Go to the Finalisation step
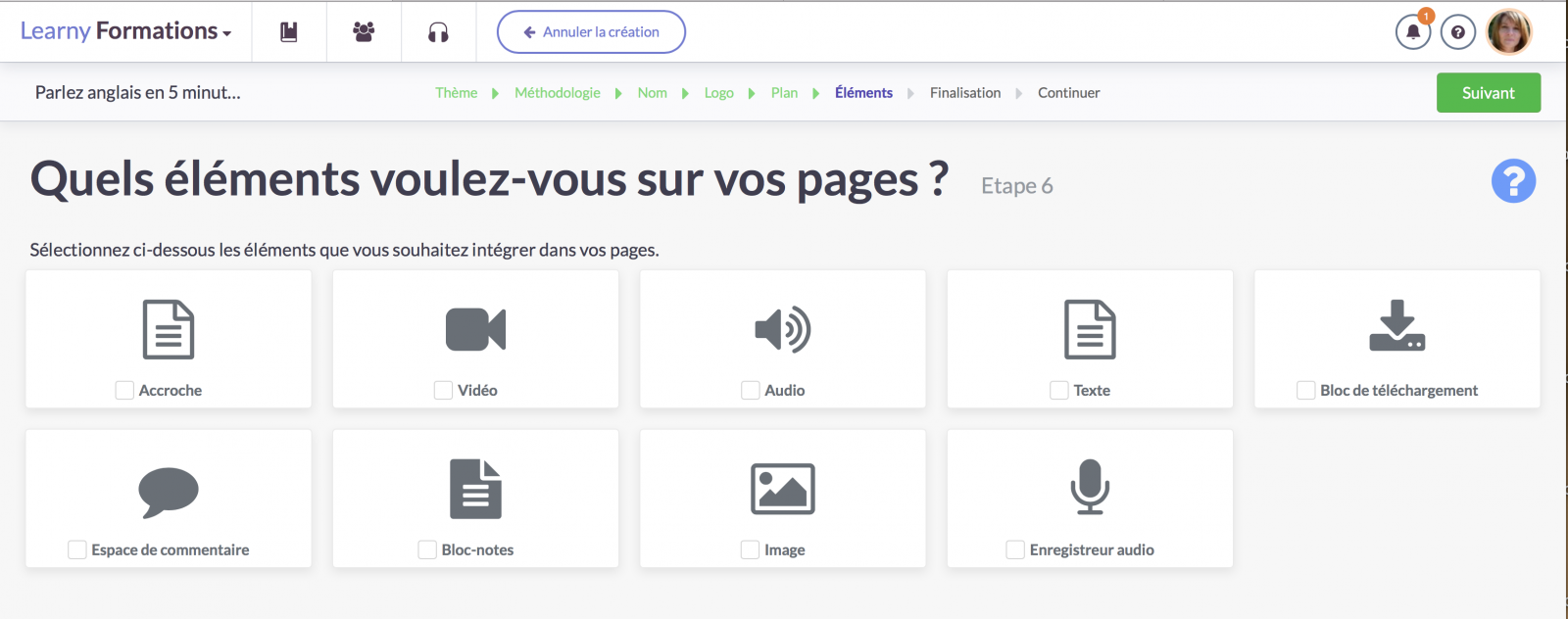The height and width of the screenshot is (619, 1568). click(x=965, y=93)
